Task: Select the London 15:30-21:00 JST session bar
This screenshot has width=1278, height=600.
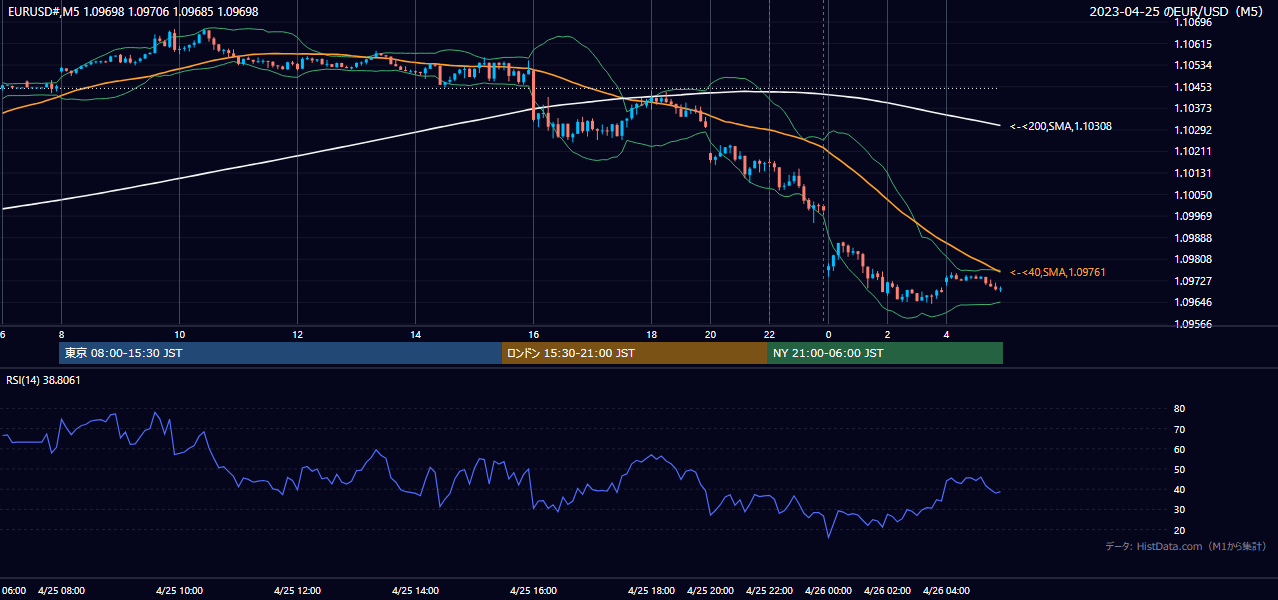Action: (634, 353)
